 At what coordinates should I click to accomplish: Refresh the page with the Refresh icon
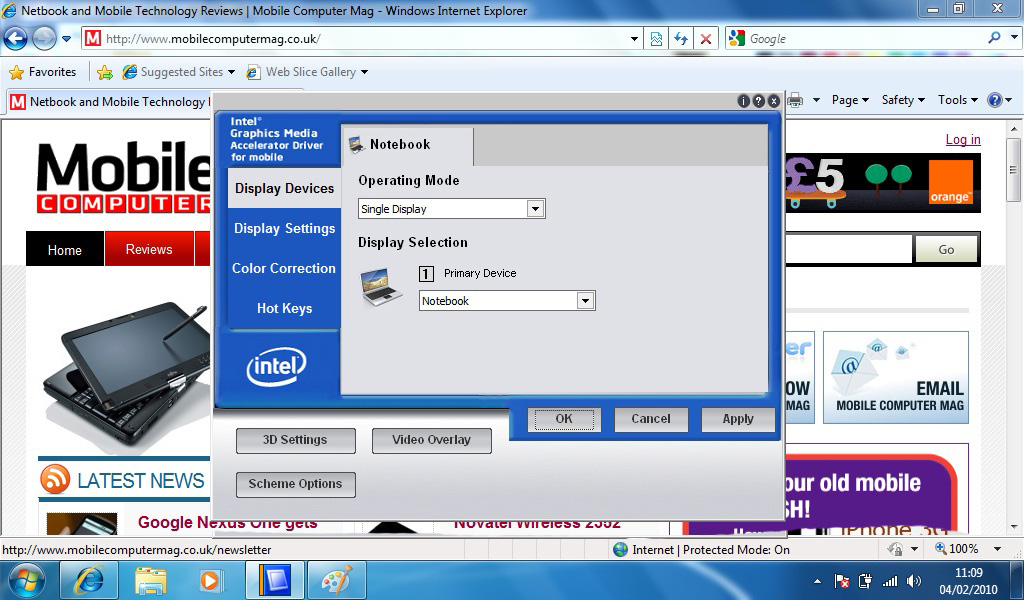point(681,39)
